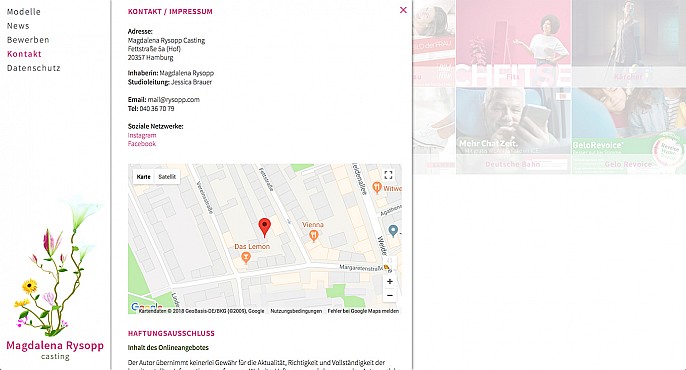
Task: Click the Haftungsausschluss heading
Action: click(171, 333)
